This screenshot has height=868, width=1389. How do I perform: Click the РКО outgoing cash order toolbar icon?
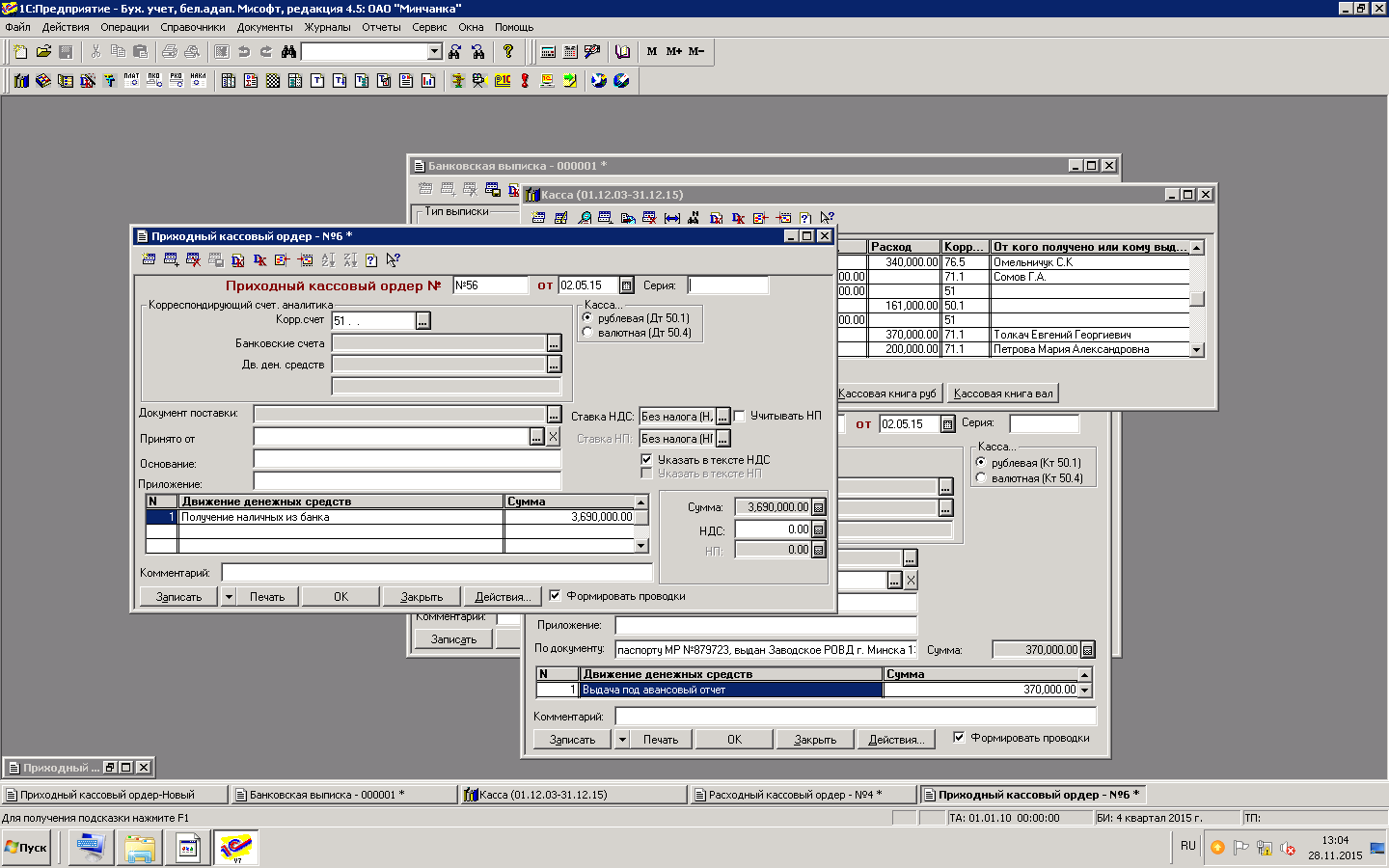tap(176, 80)
